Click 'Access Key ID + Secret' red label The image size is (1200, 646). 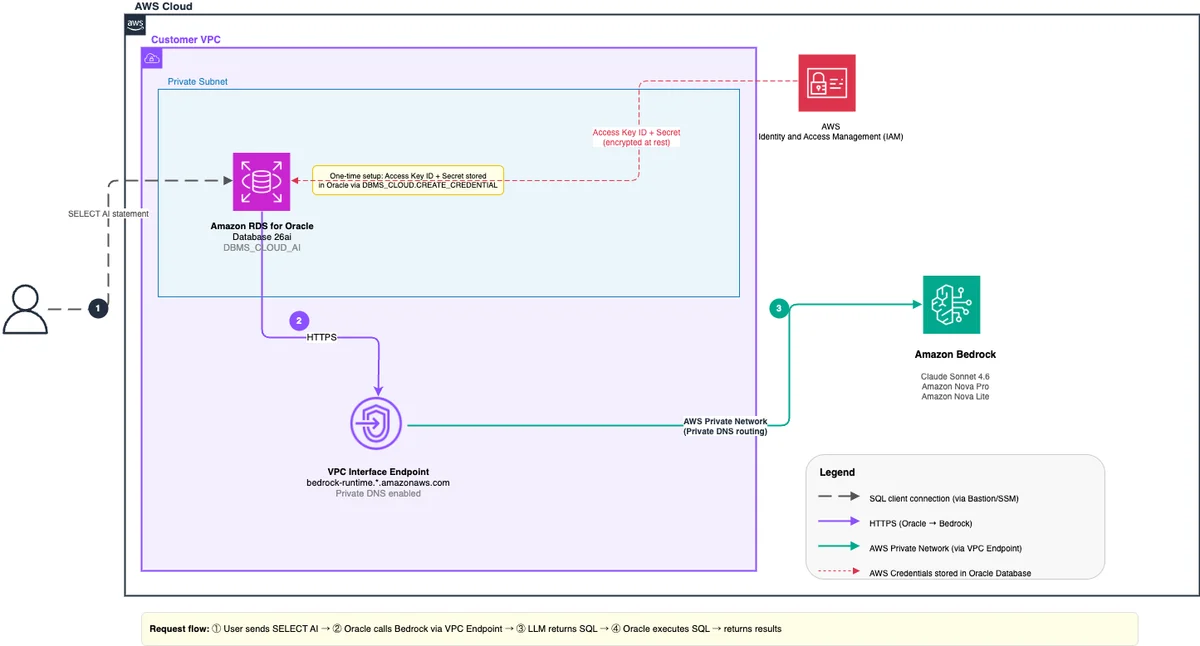click(x=636, y=132)
